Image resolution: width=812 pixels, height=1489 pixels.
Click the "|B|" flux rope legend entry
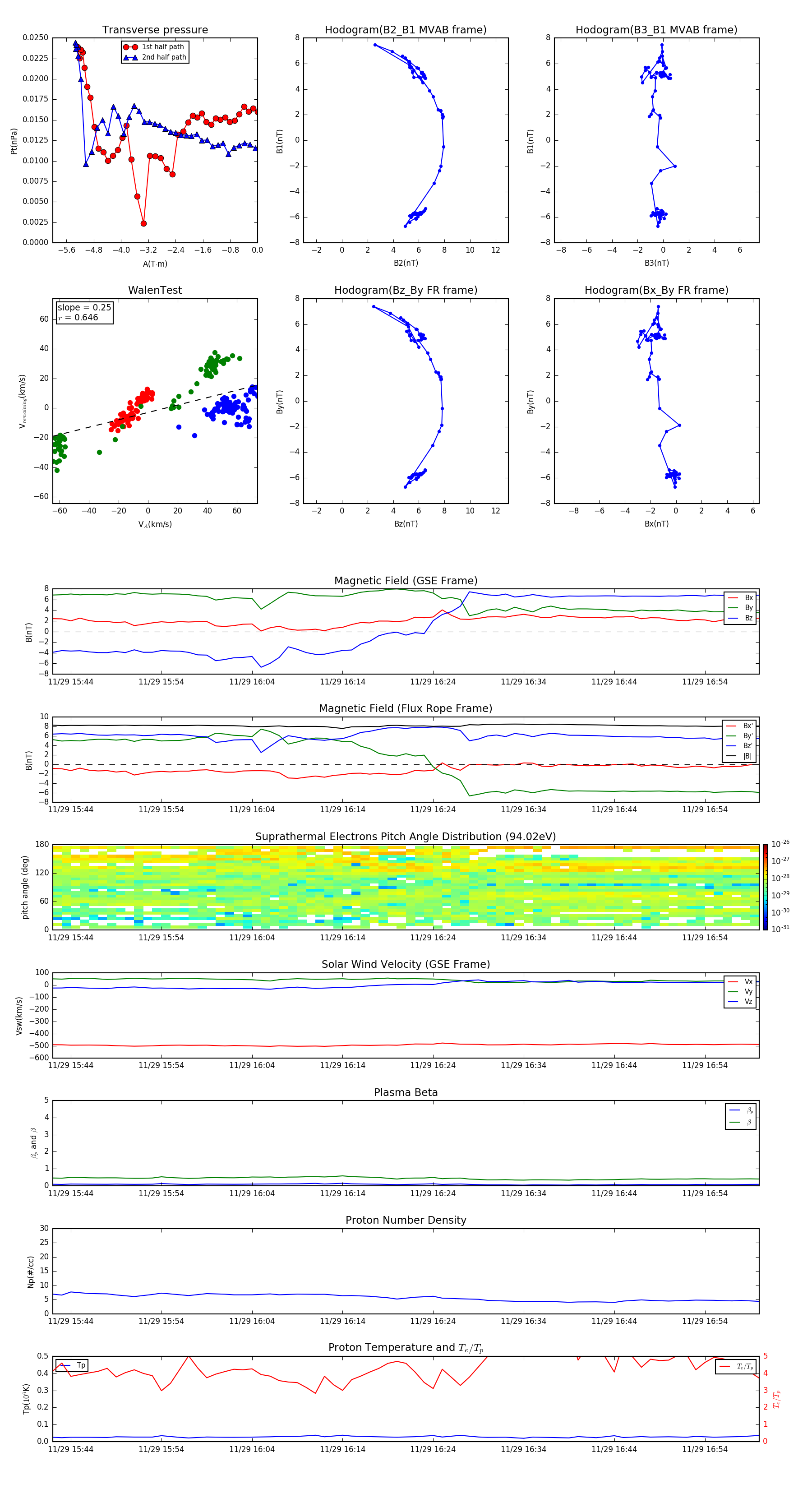click(740, 756)
